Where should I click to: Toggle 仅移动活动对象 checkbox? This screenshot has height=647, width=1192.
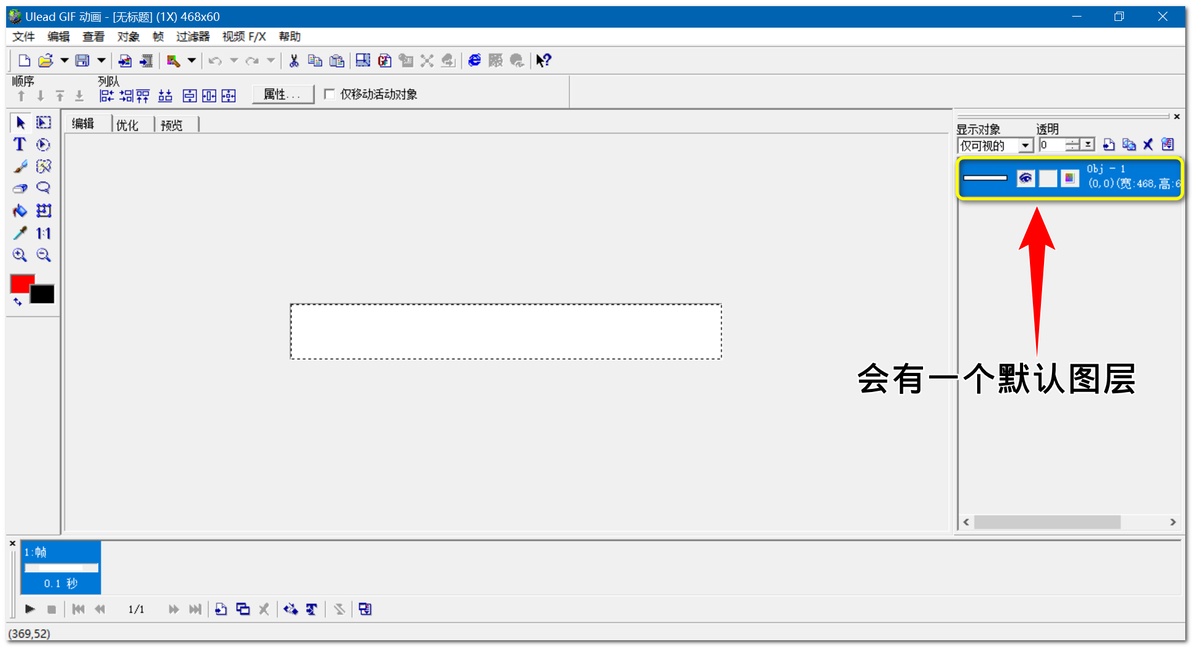click(x=329, y=94)
